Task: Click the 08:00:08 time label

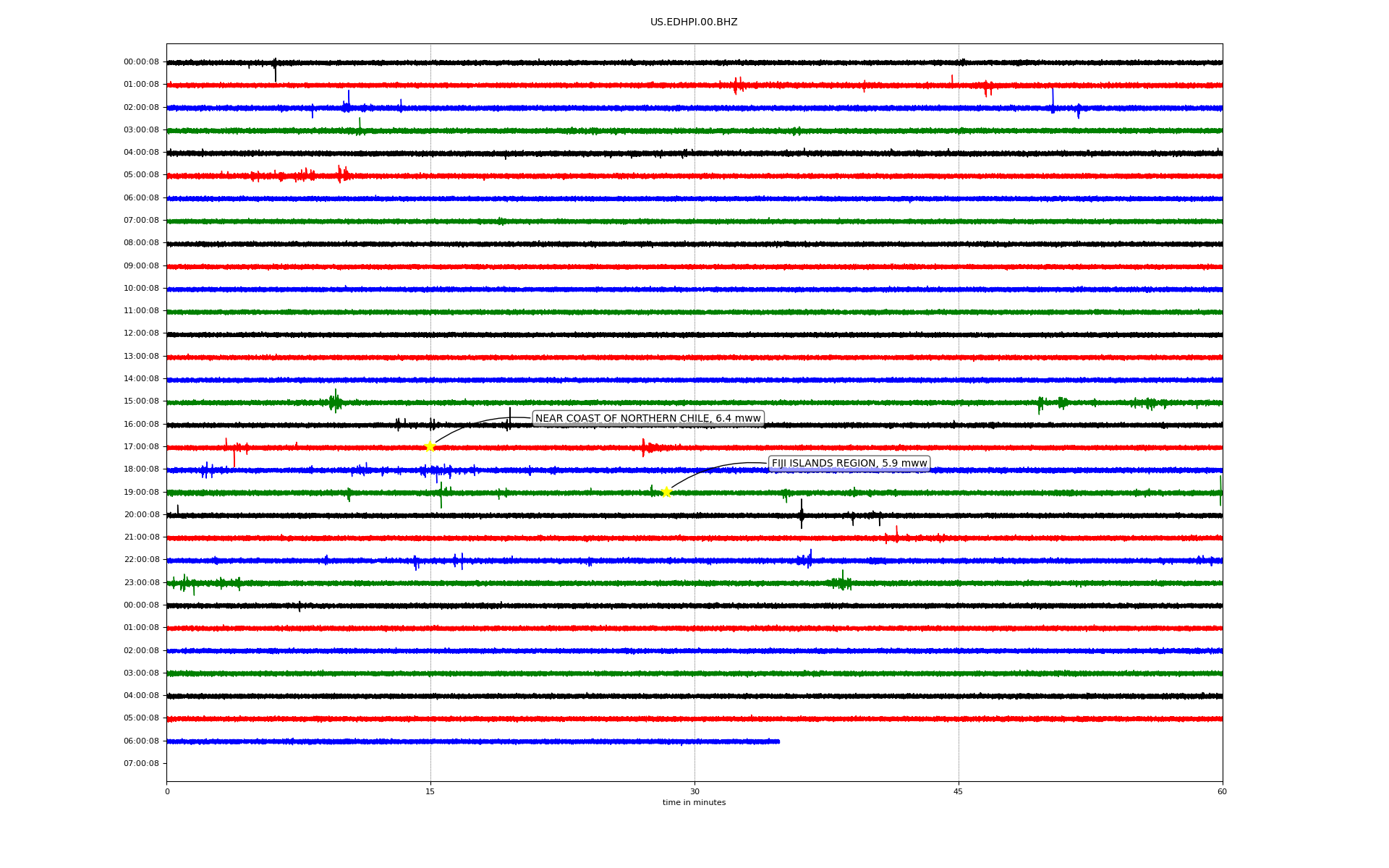Action: 141,242
